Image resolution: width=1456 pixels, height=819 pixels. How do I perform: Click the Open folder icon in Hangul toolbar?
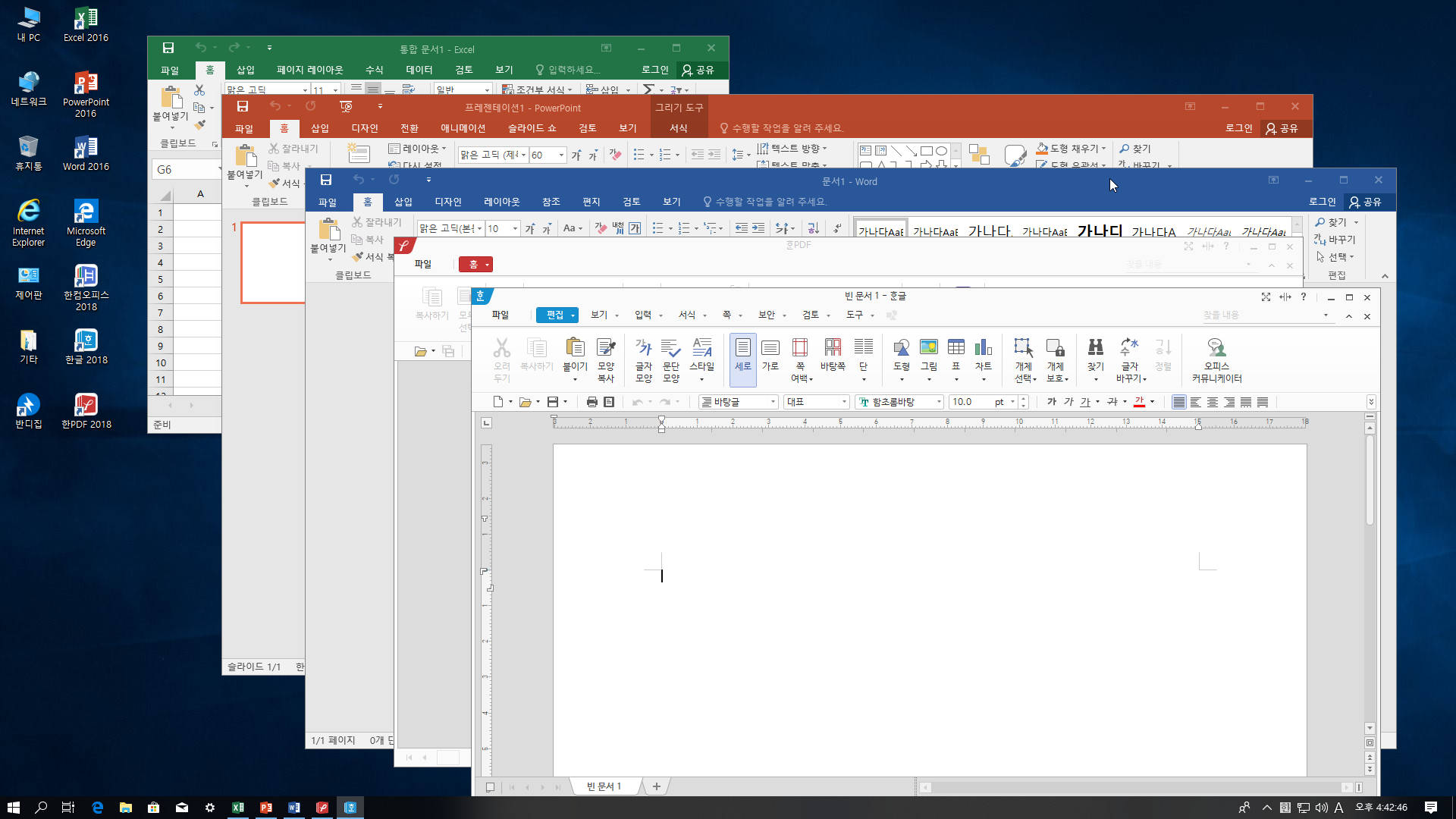(x=525, y=402)
